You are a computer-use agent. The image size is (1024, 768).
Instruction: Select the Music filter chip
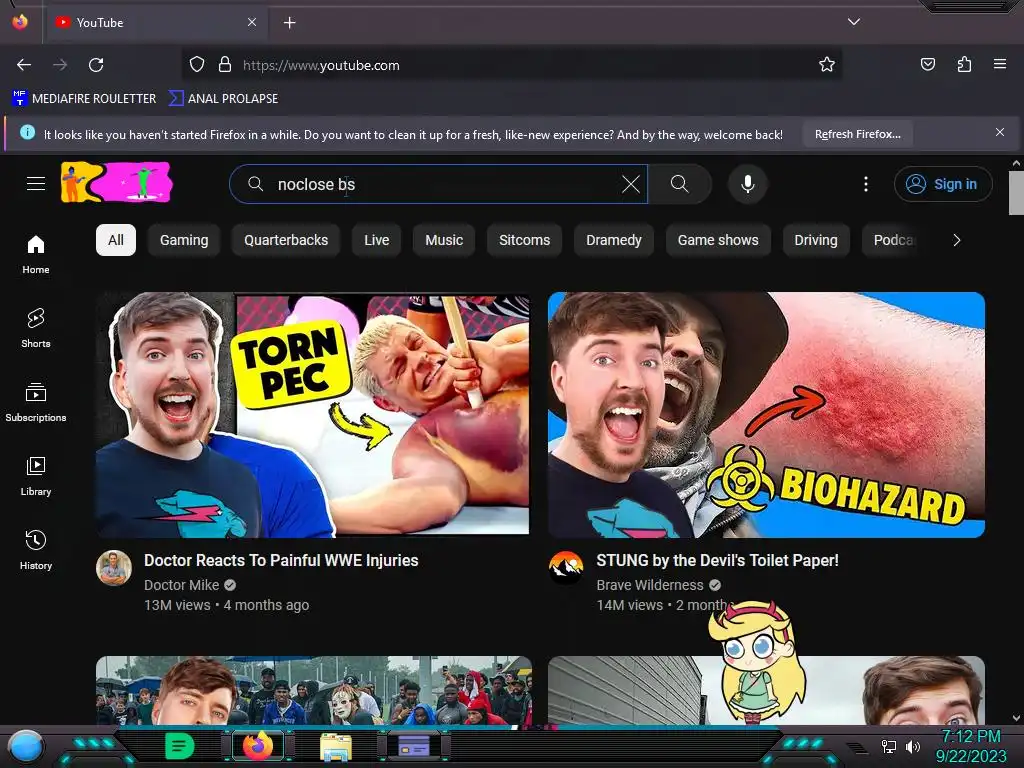(x=444, y=240)
